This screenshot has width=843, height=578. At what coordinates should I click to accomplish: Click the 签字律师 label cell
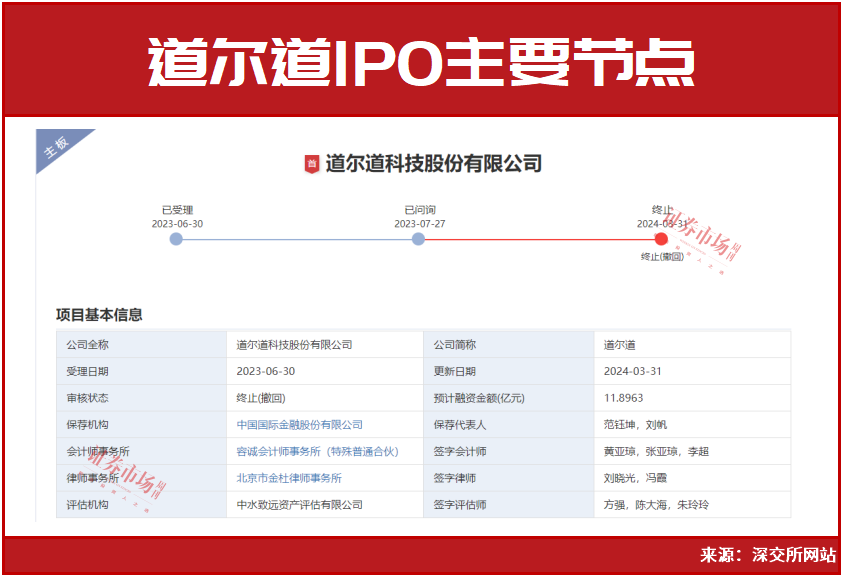point(509,478)
